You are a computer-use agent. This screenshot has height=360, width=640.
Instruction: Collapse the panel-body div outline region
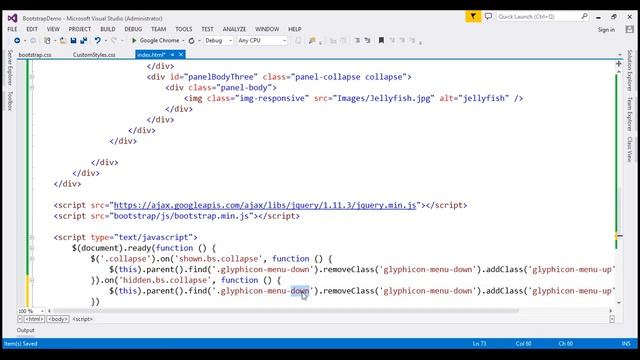[32, 87]
